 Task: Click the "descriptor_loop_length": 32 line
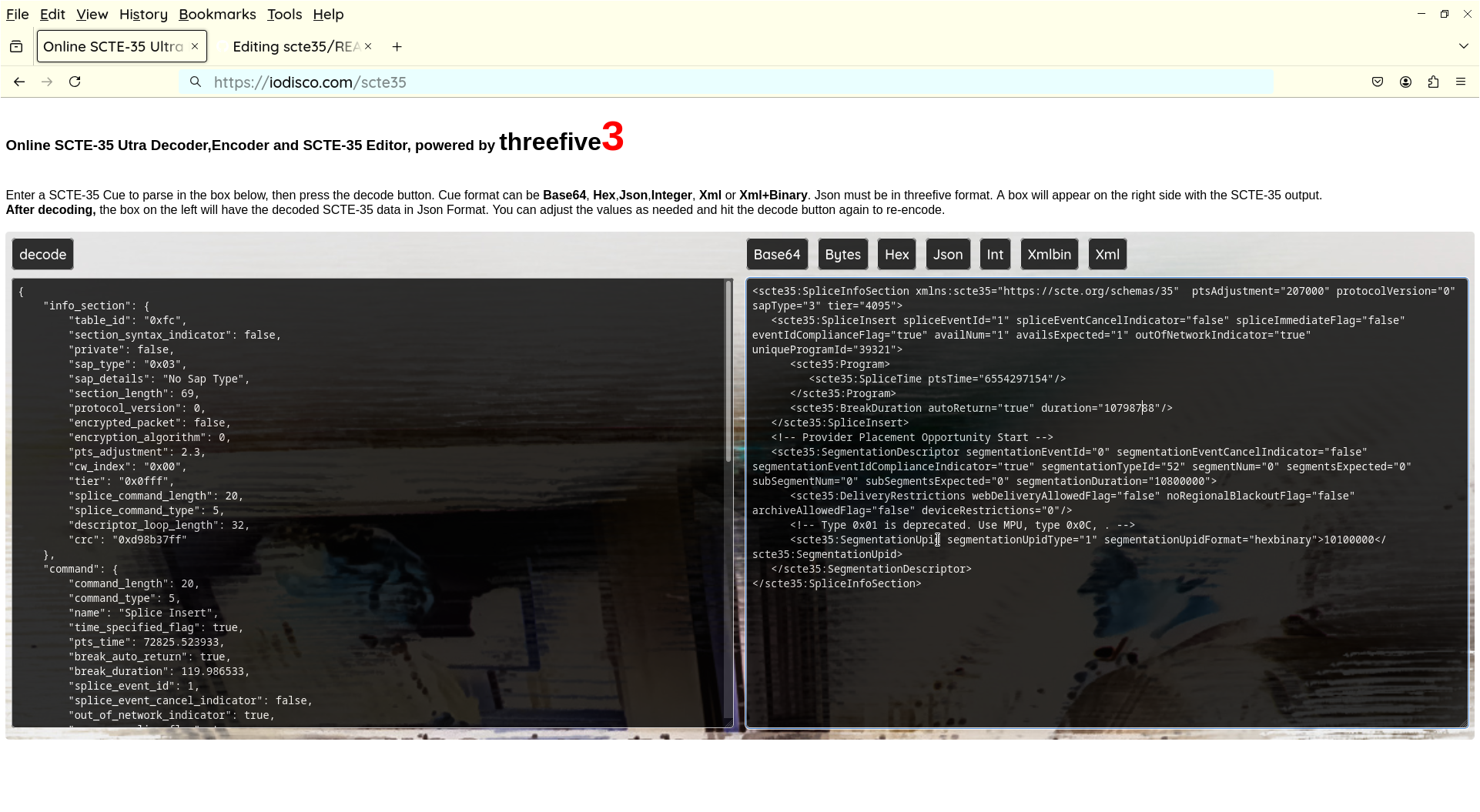coord(159,526)
